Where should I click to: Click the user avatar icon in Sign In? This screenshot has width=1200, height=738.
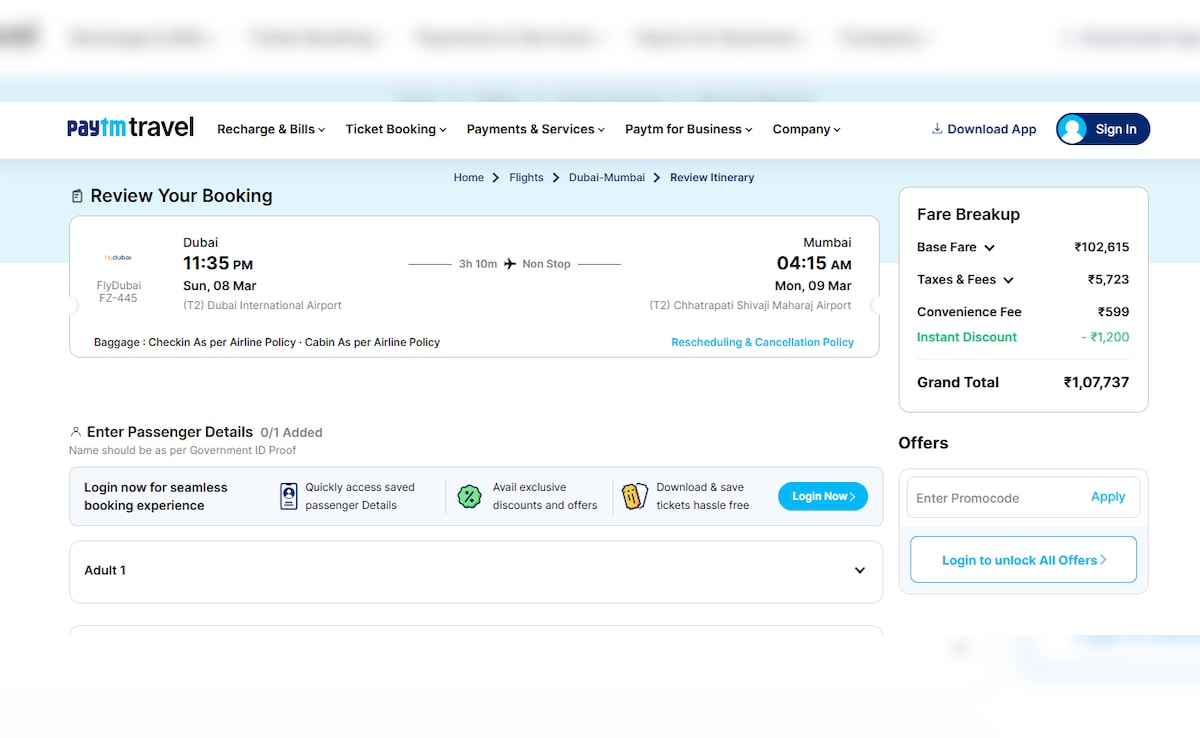click(x=1073, y=129)
